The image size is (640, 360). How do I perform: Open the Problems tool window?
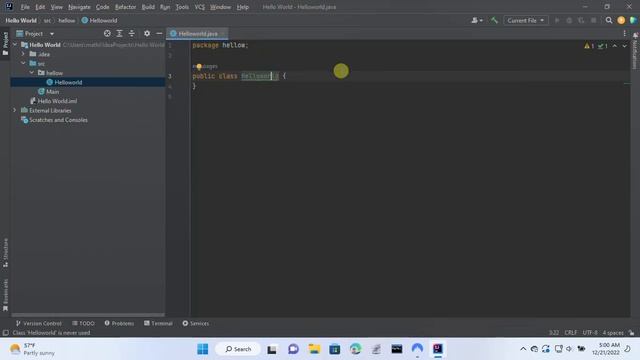coord(119,323)
